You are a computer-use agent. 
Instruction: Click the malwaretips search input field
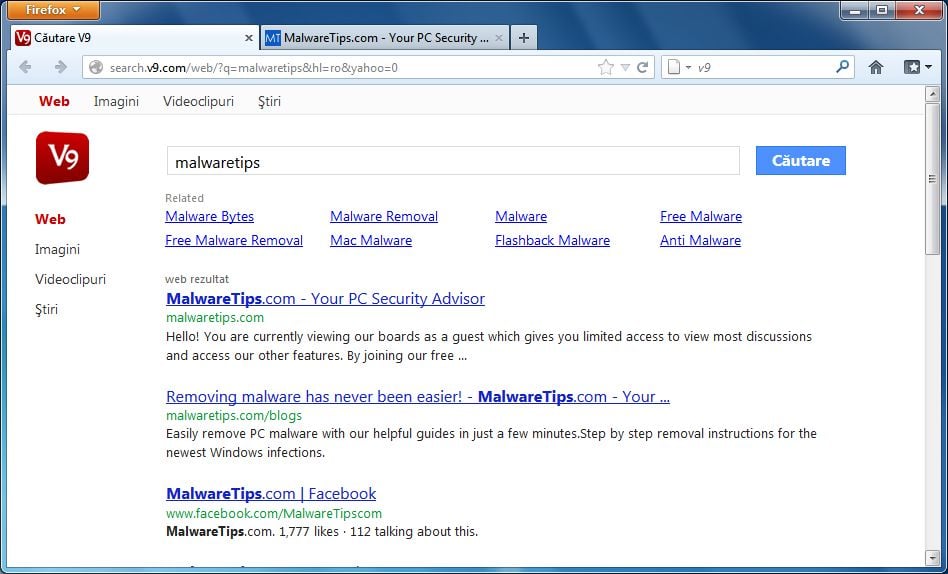coord(453,161)
